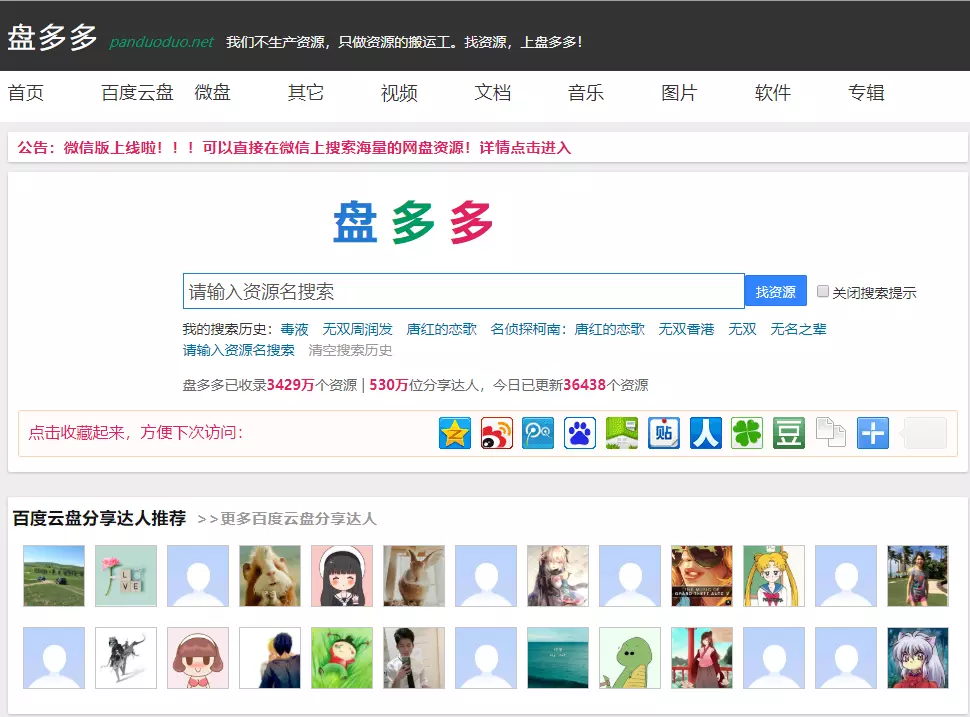Image resolution: width=970 pixels, height=717 pixels.
Task: Click the Baidu Tieba 贴 share icon
Action: click(x=664, y=433)
